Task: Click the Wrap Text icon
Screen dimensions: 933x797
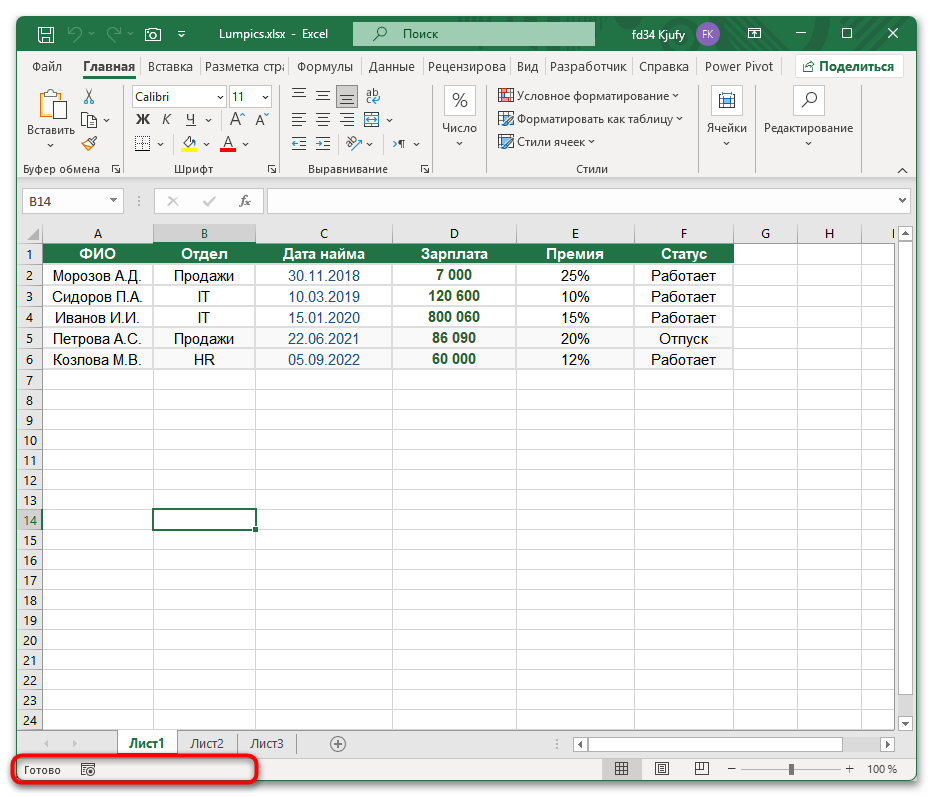Action: pos(372,97)
